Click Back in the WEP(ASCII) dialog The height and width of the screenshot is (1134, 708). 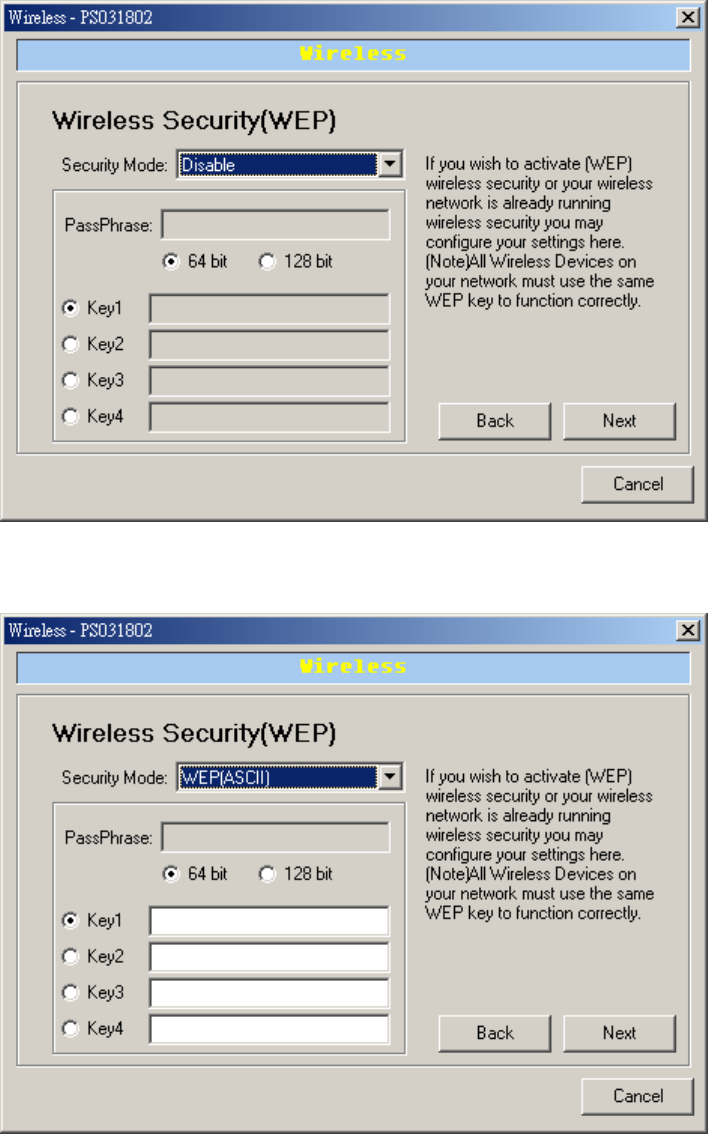tap(495, 1033)
